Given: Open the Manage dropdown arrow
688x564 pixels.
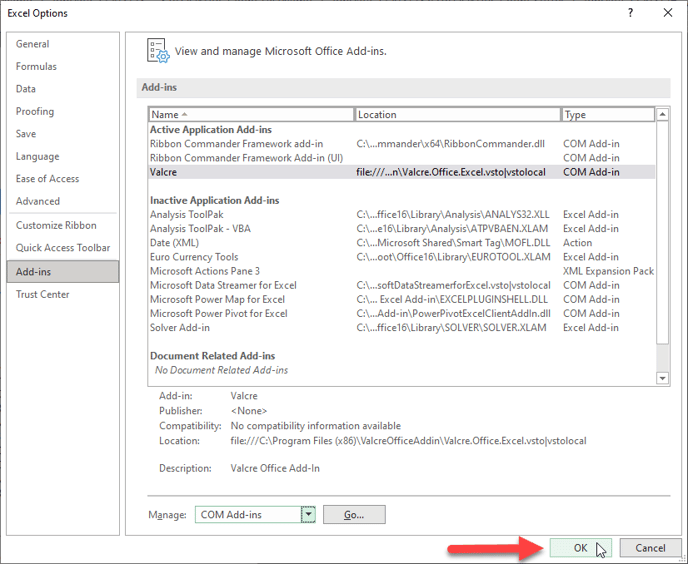Looking at the screenshot, I should point(309,514).
